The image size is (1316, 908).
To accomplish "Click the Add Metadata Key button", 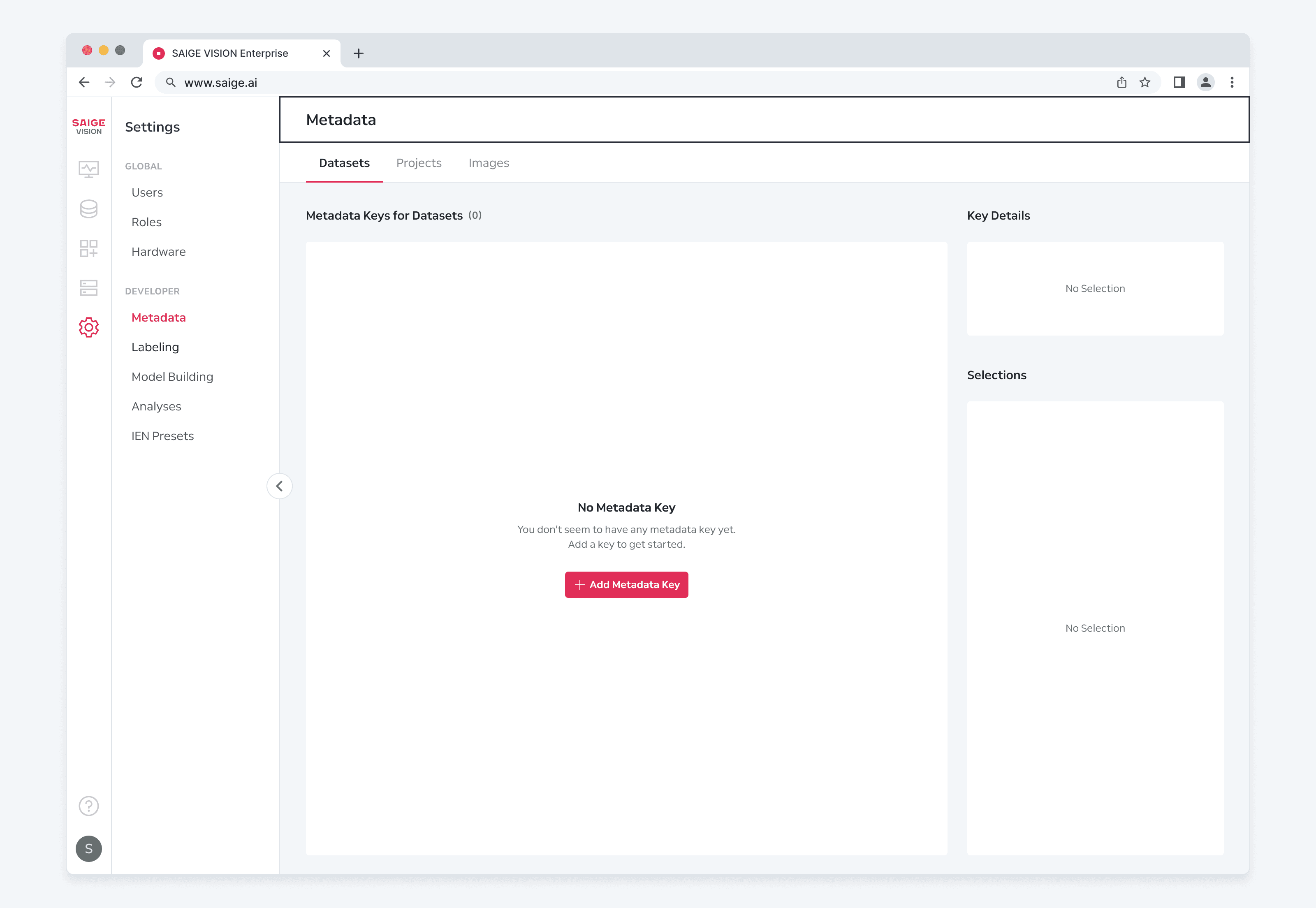I will 626,584.
